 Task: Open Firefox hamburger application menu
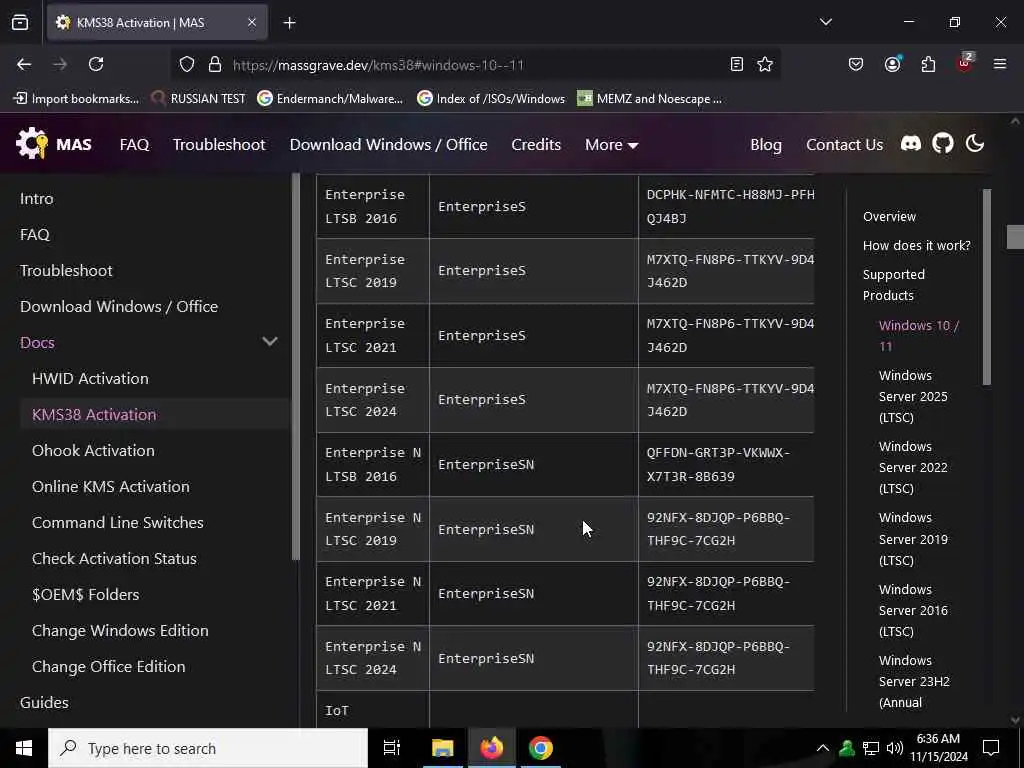coord(1000,64)
